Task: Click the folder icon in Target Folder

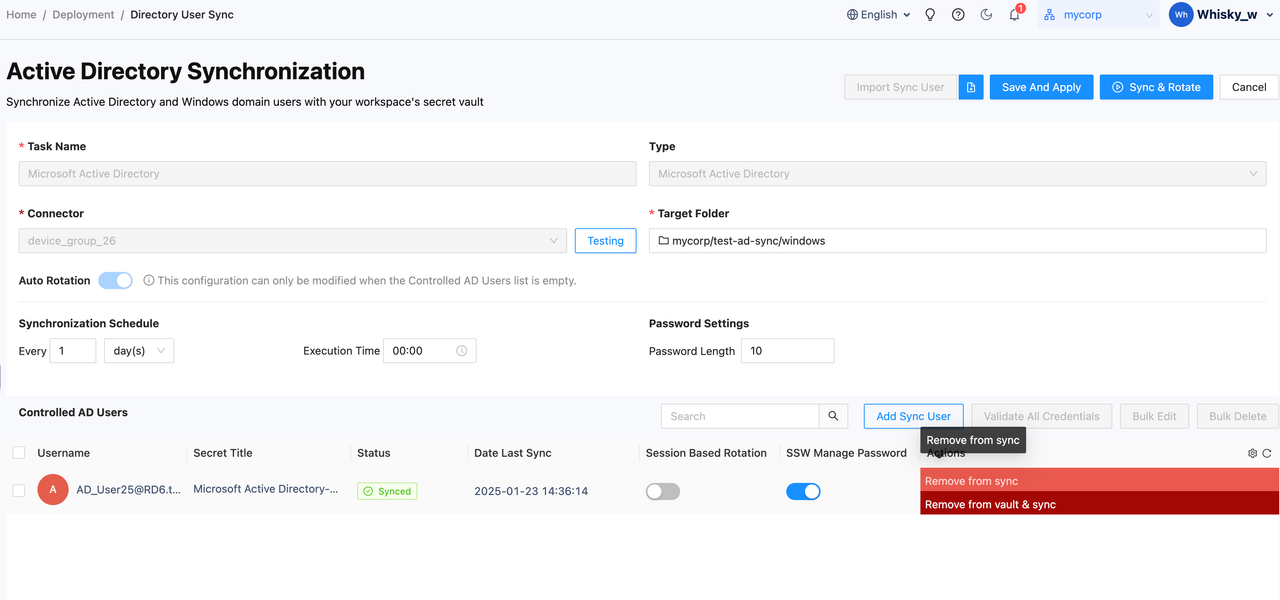Action: [664, 241]
